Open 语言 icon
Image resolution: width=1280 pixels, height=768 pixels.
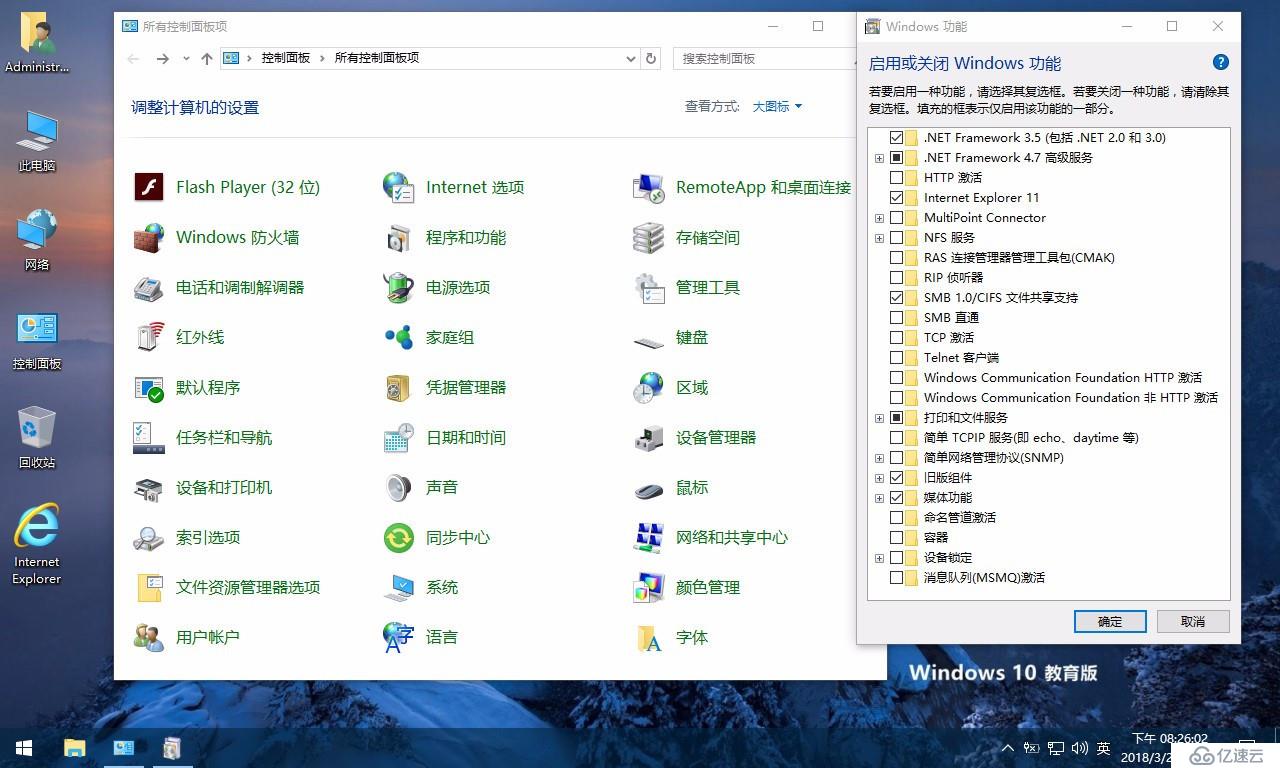[399, 637]
